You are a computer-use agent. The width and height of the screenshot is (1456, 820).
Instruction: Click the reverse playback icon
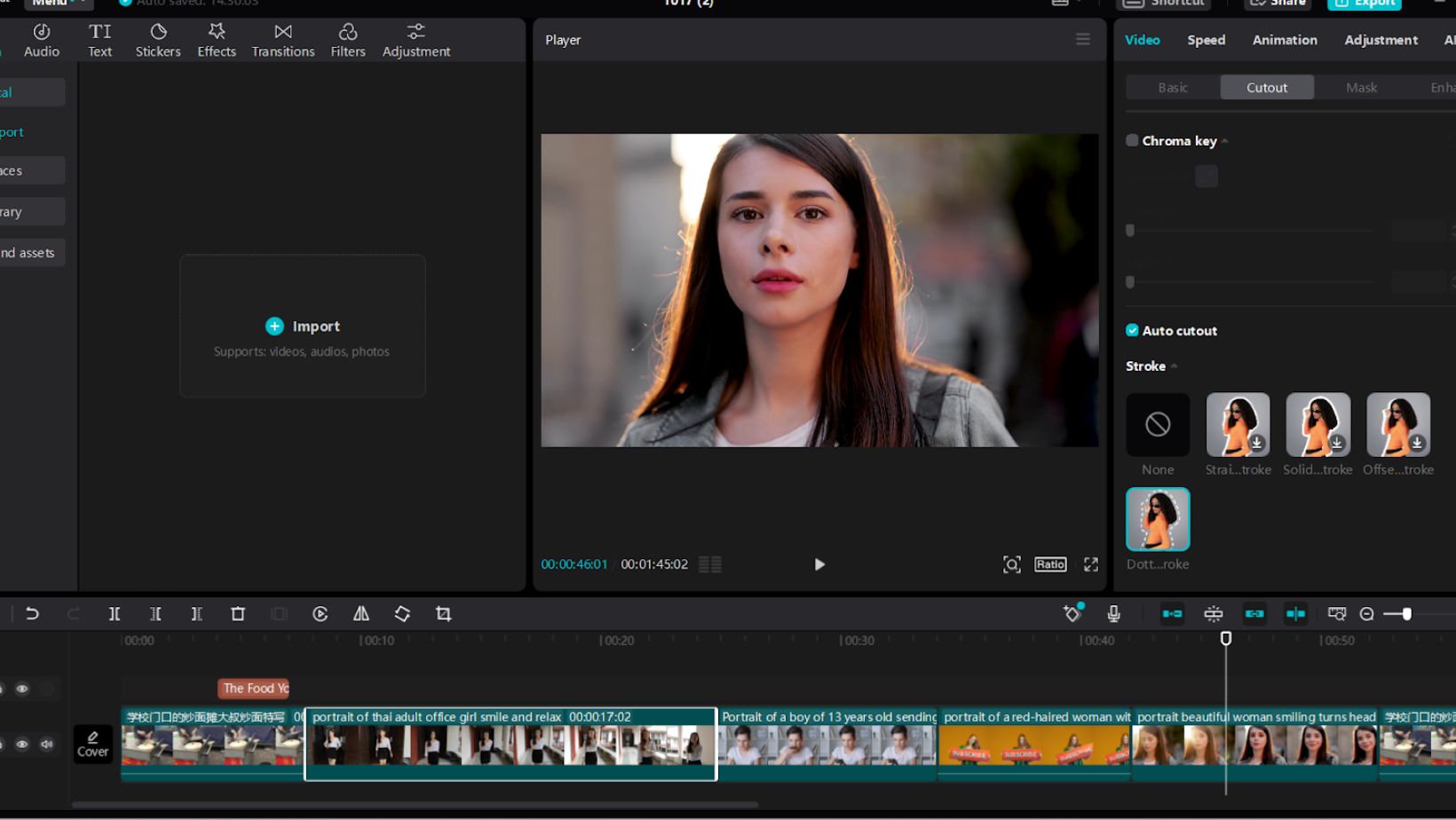pos(320,613)
